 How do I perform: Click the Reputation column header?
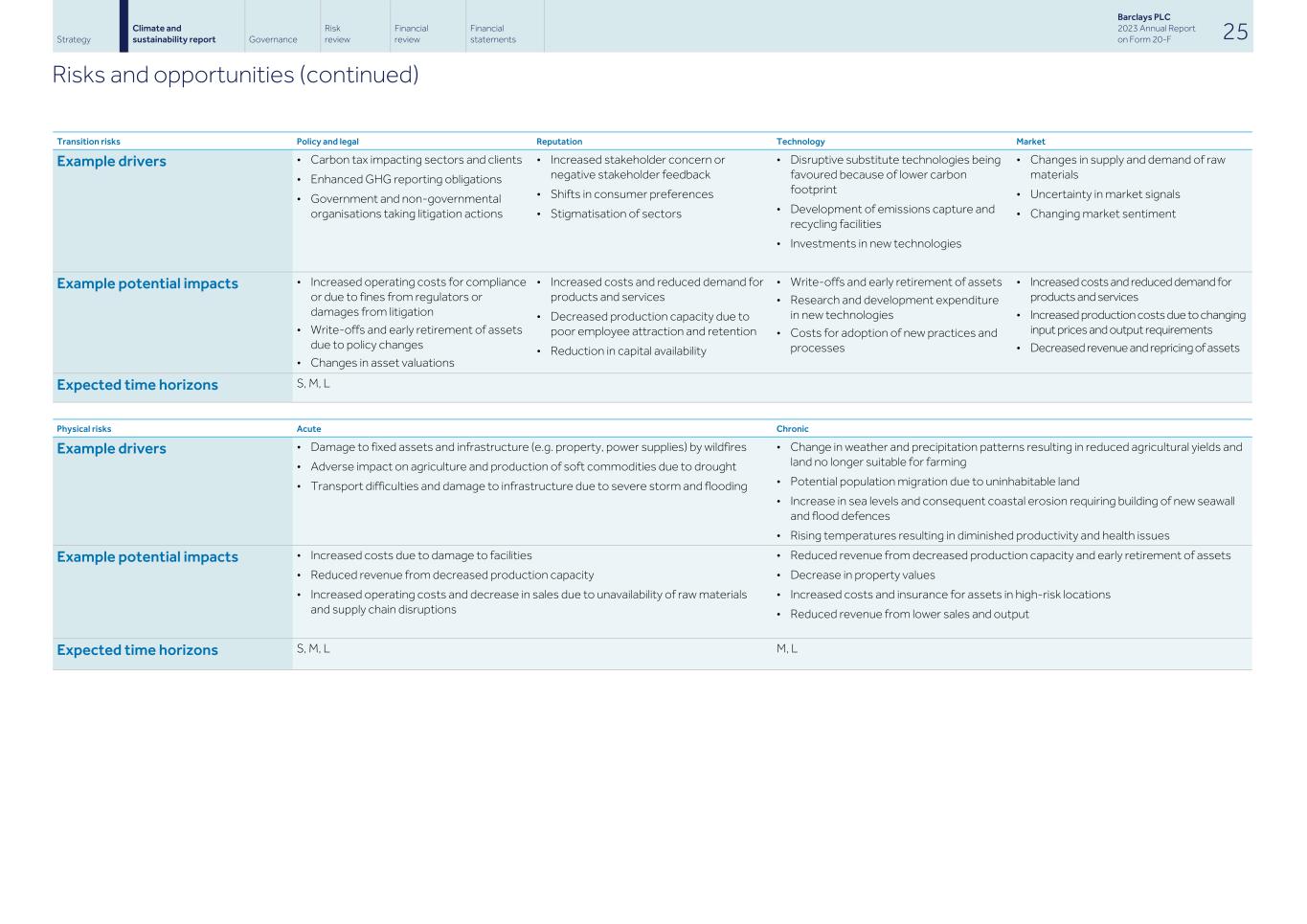[x=558, y=141]
